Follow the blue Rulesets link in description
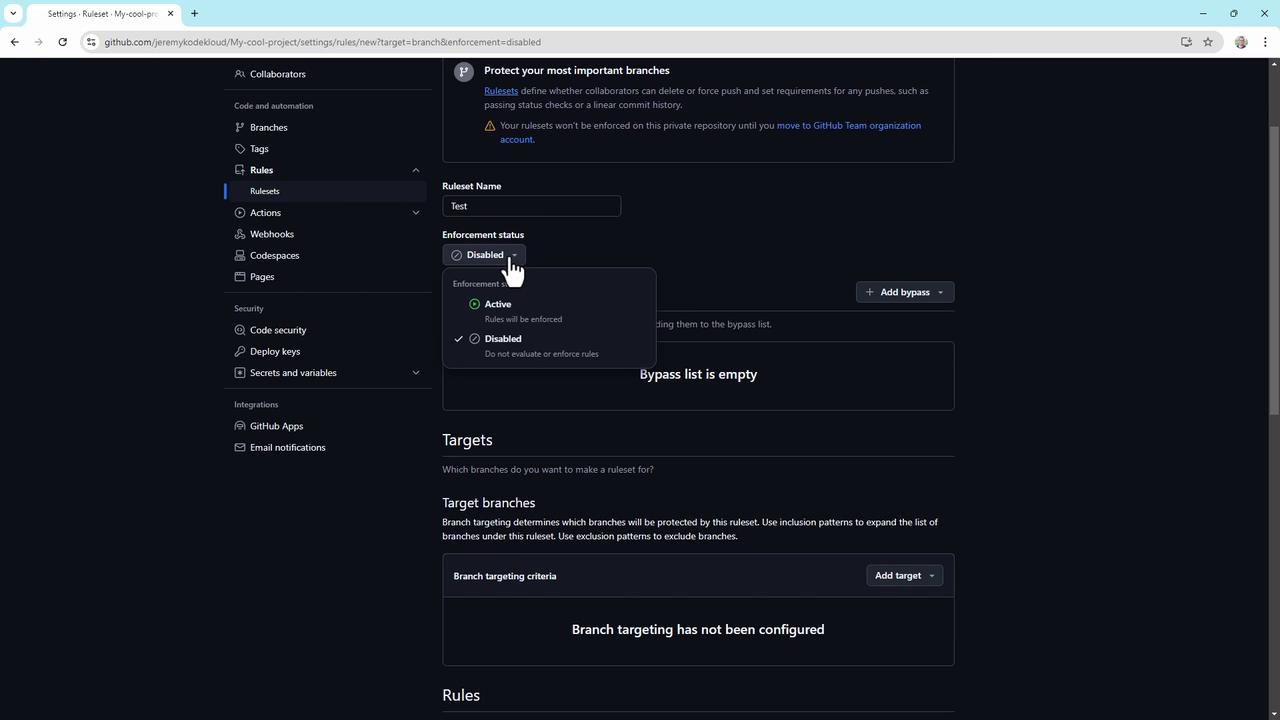 coord(501,91)
